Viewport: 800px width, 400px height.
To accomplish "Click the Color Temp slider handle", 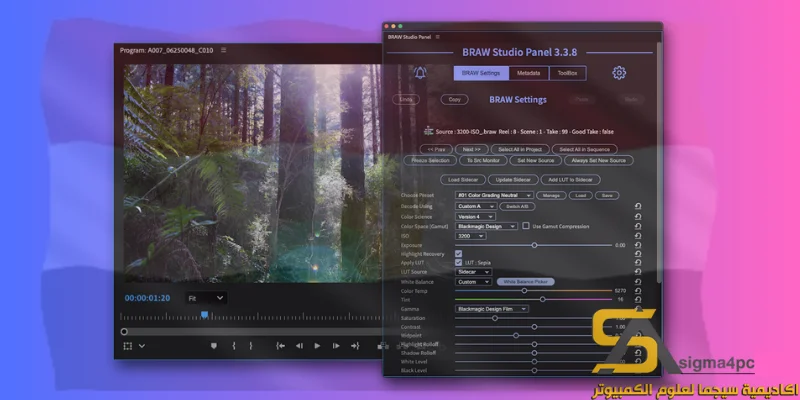I will (524, 291).
